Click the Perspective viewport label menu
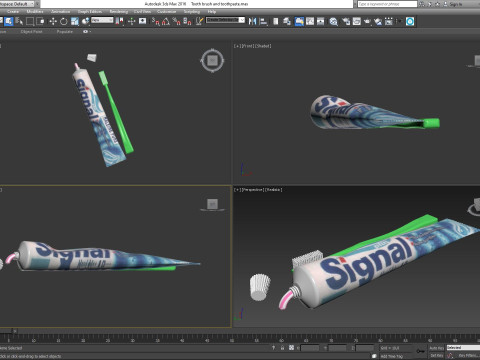 [252, 190]
